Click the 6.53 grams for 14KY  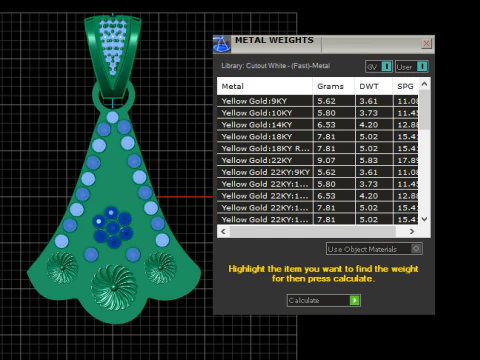[326, 125]
